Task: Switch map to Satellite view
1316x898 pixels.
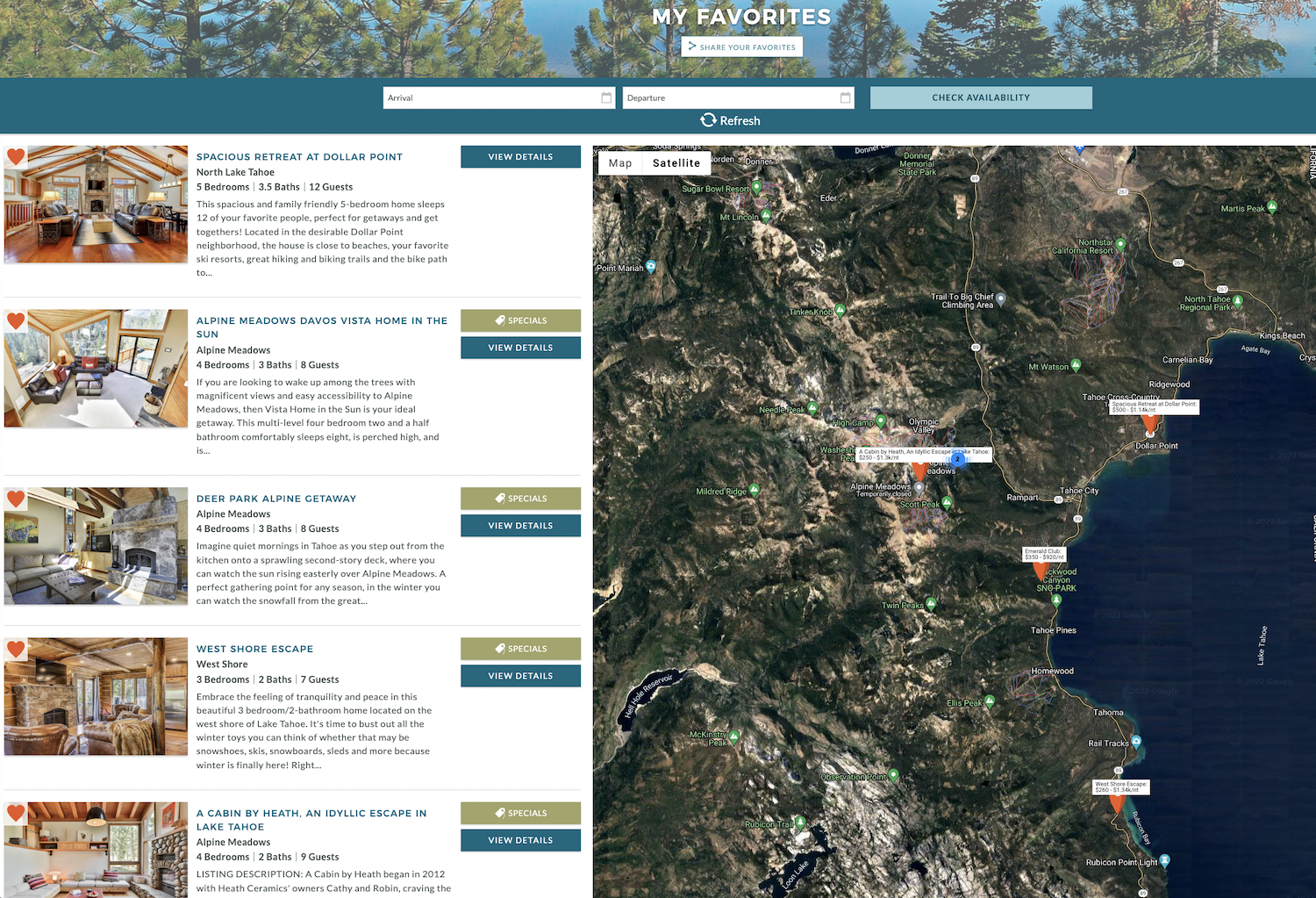Action: pyautogui.click(x=676, y=163)
